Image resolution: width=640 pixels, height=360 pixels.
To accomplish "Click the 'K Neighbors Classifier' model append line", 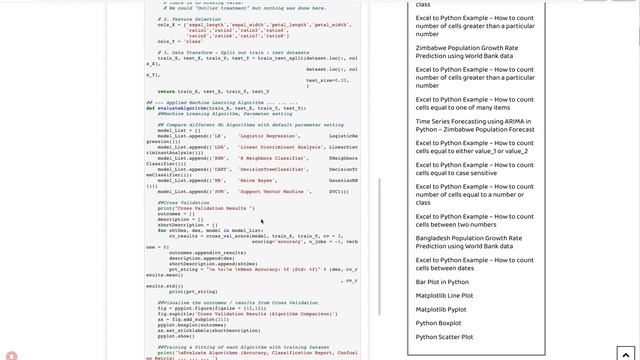I will [258, 158].
